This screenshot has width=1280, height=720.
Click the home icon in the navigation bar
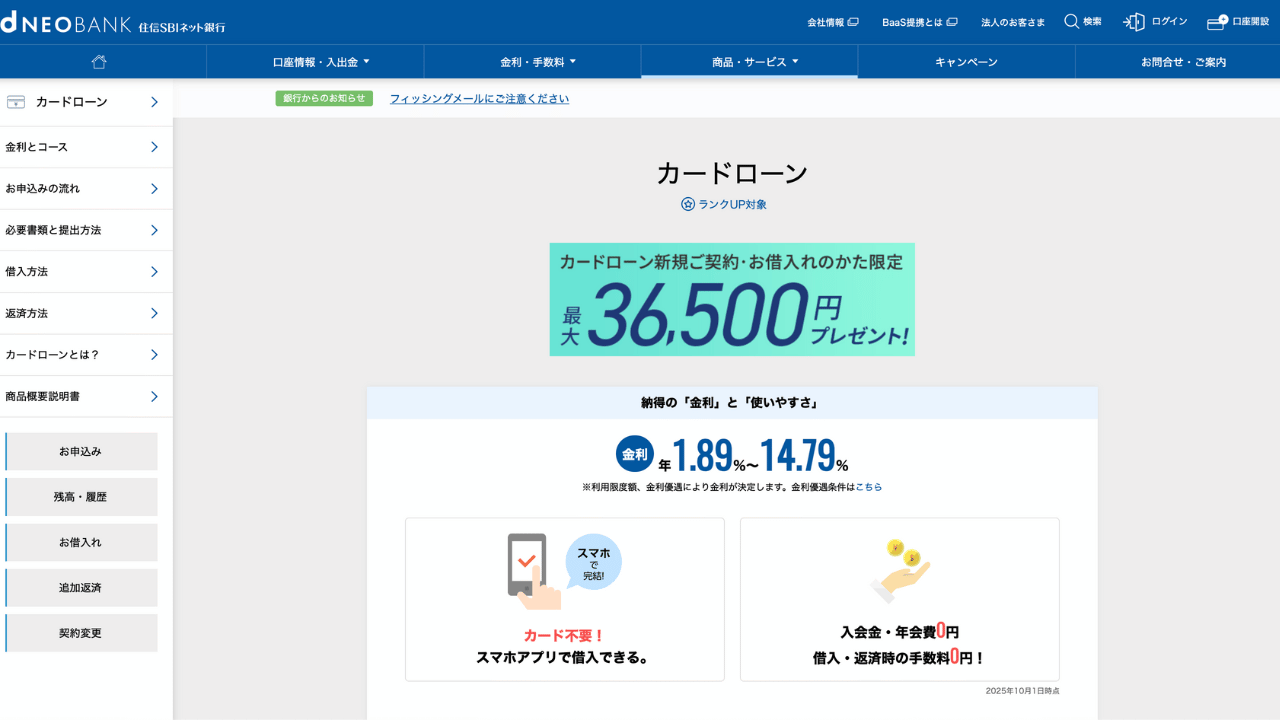click(x=98, y=61)
